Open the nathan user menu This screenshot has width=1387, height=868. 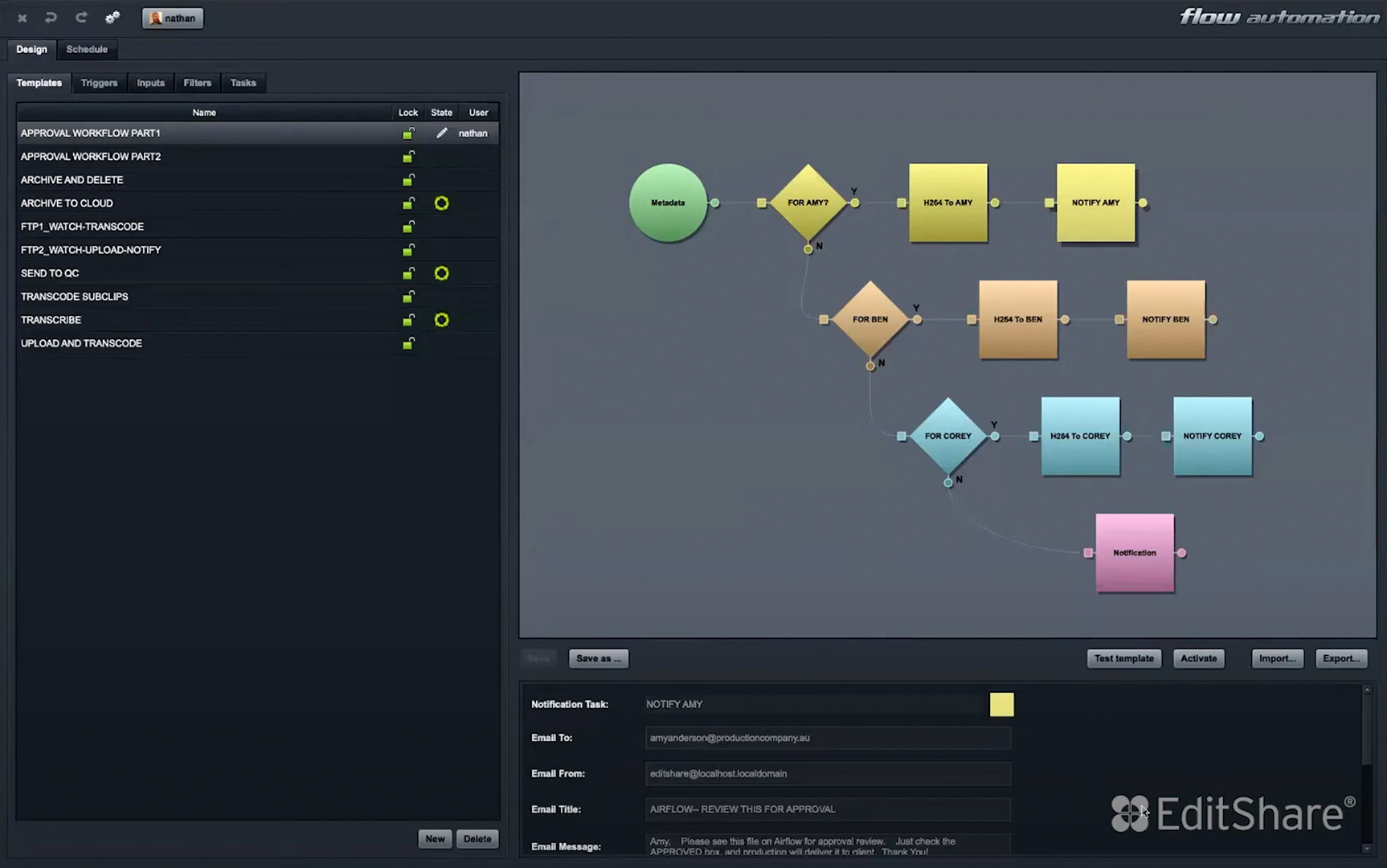[x=173, y=18]
